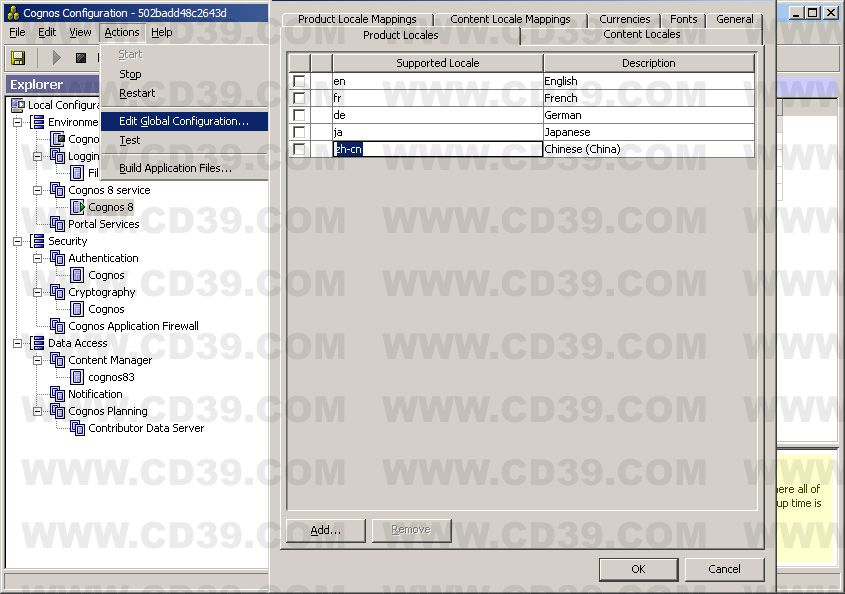The height and width of the screenshot is (594, 845).
Task: Click the Cognos Configuration title bar icon
Action: 13,12
